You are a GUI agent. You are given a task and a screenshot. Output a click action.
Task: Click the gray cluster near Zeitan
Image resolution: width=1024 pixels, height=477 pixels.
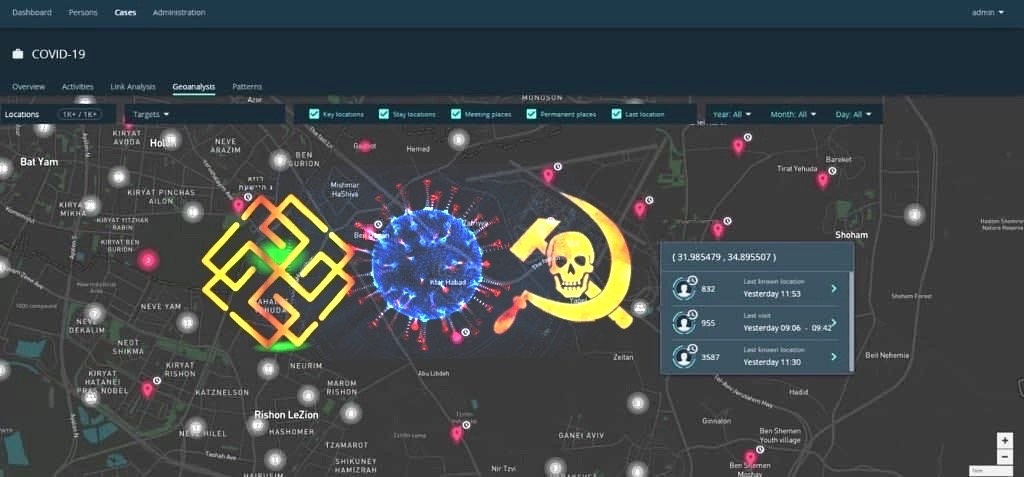638,403
